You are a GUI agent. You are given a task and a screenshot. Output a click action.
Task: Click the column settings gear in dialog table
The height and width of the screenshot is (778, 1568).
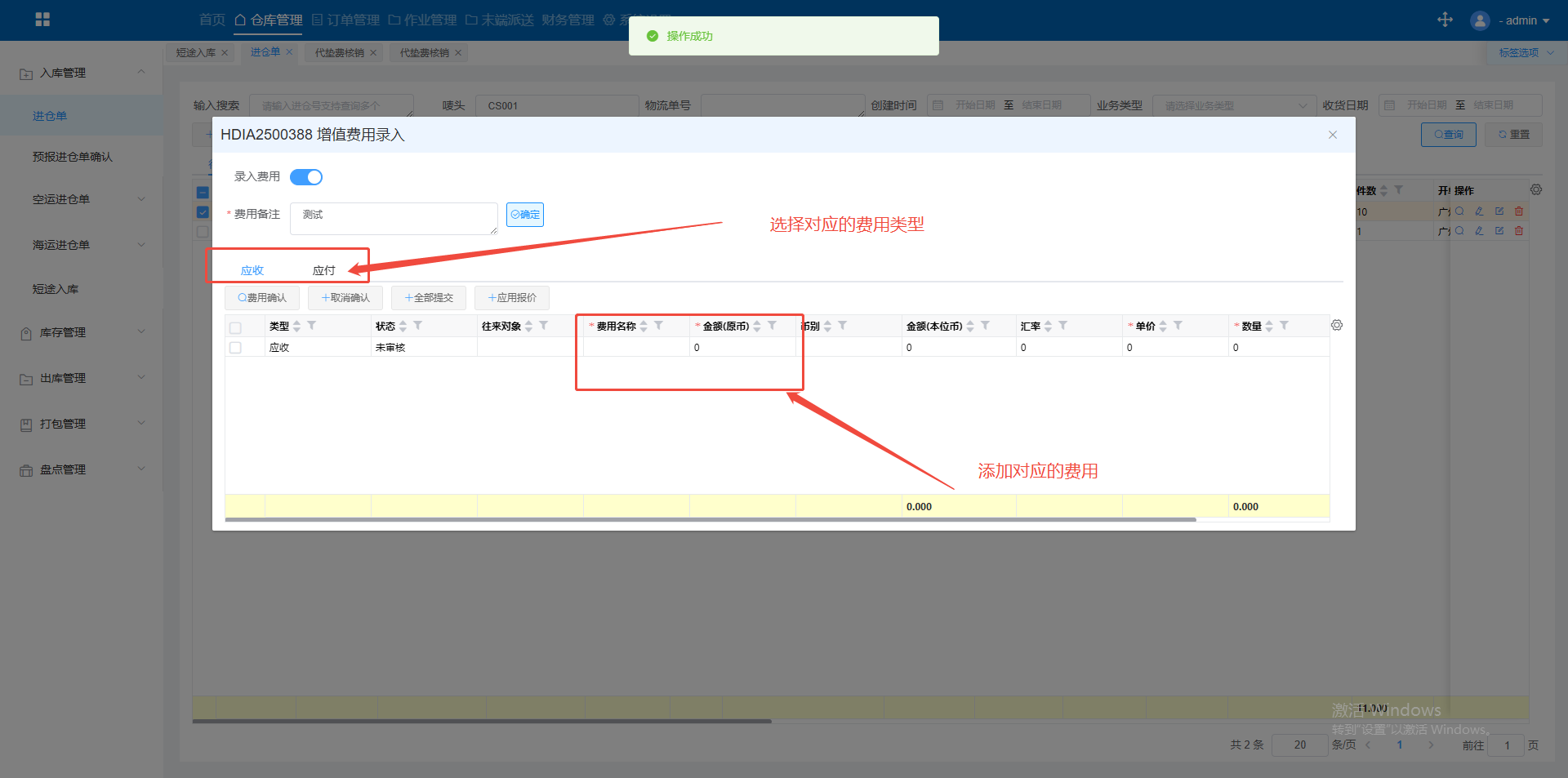coord(1337,325)
